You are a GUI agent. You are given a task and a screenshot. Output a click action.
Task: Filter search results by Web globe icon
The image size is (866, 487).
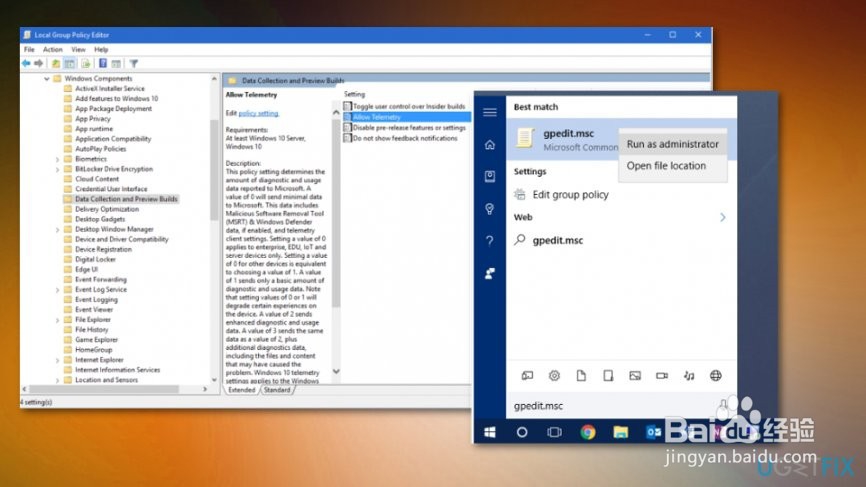point(716,375)
